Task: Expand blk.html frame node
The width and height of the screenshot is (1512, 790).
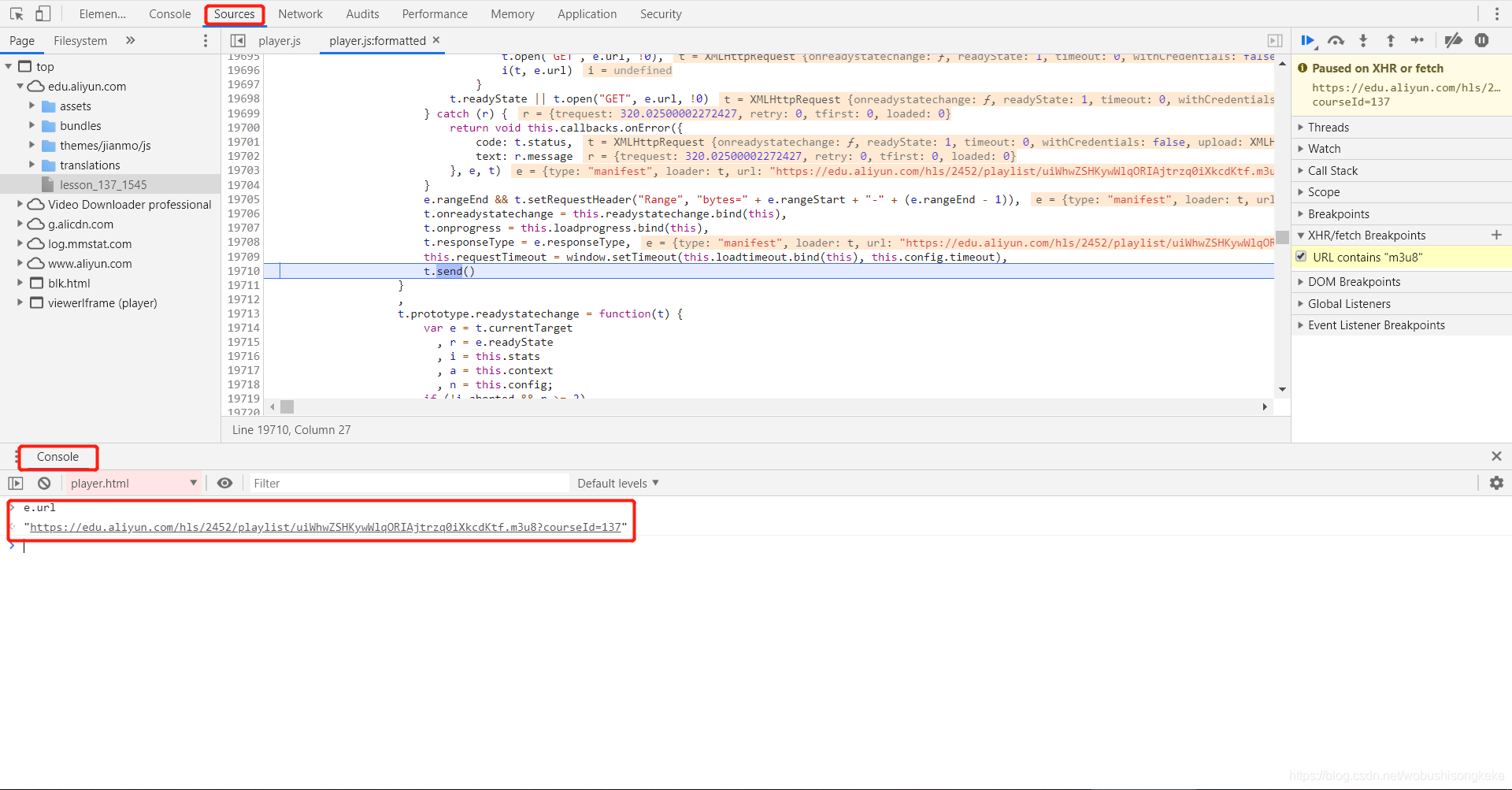Action: click(20, 283)
